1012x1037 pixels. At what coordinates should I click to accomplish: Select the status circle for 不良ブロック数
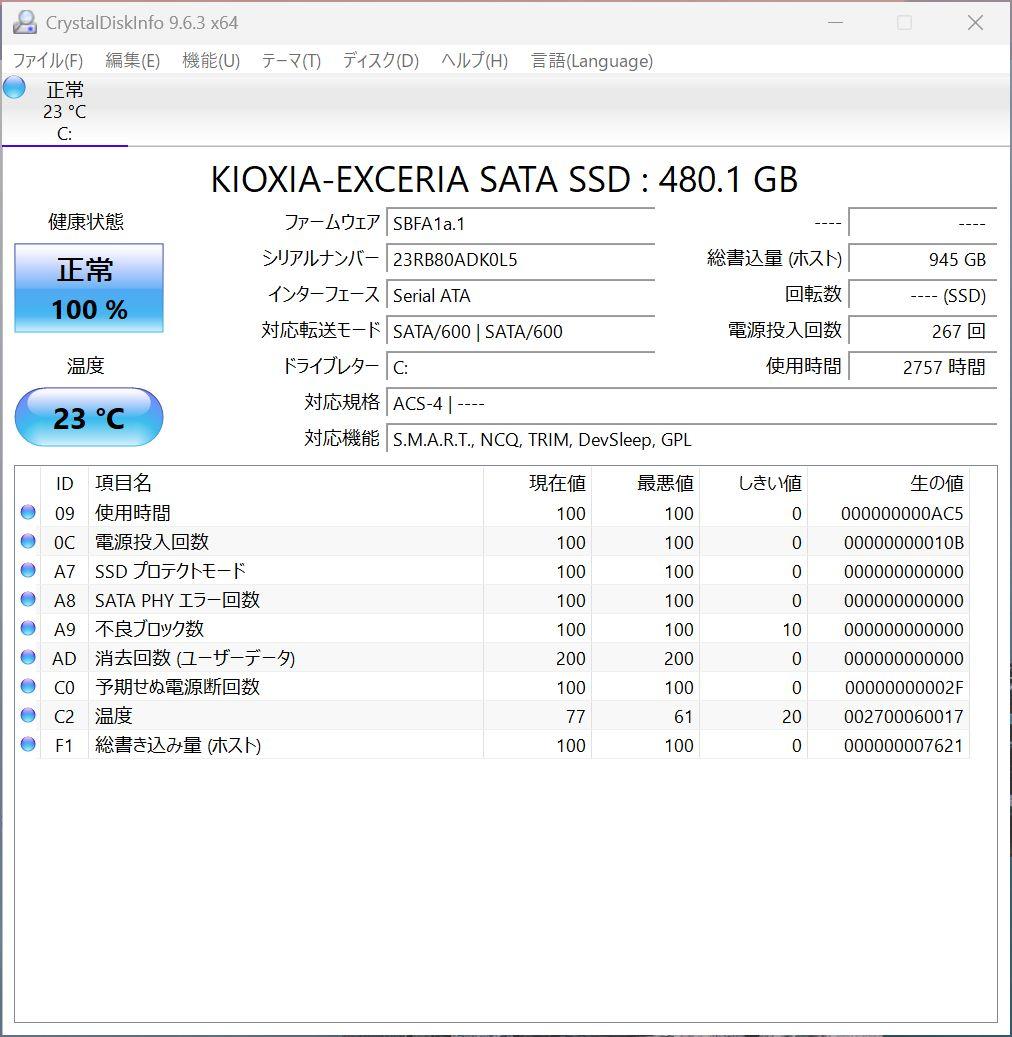28,629
